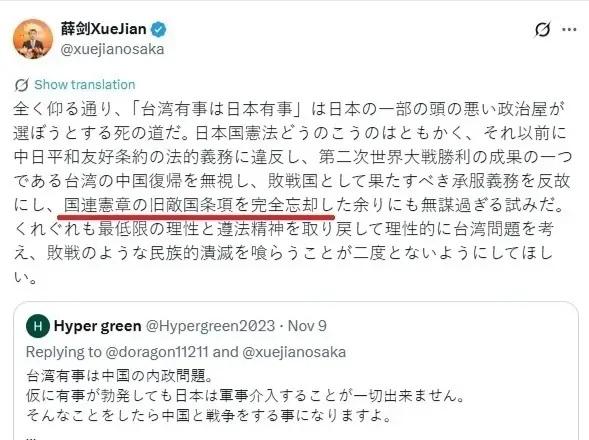Click the quoted line そんなことをしたら中国と戦争

tap(127, 416)
